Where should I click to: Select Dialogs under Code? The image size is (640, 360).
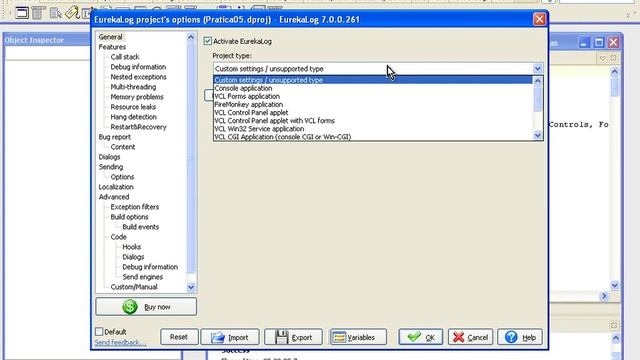coord(133,257)
